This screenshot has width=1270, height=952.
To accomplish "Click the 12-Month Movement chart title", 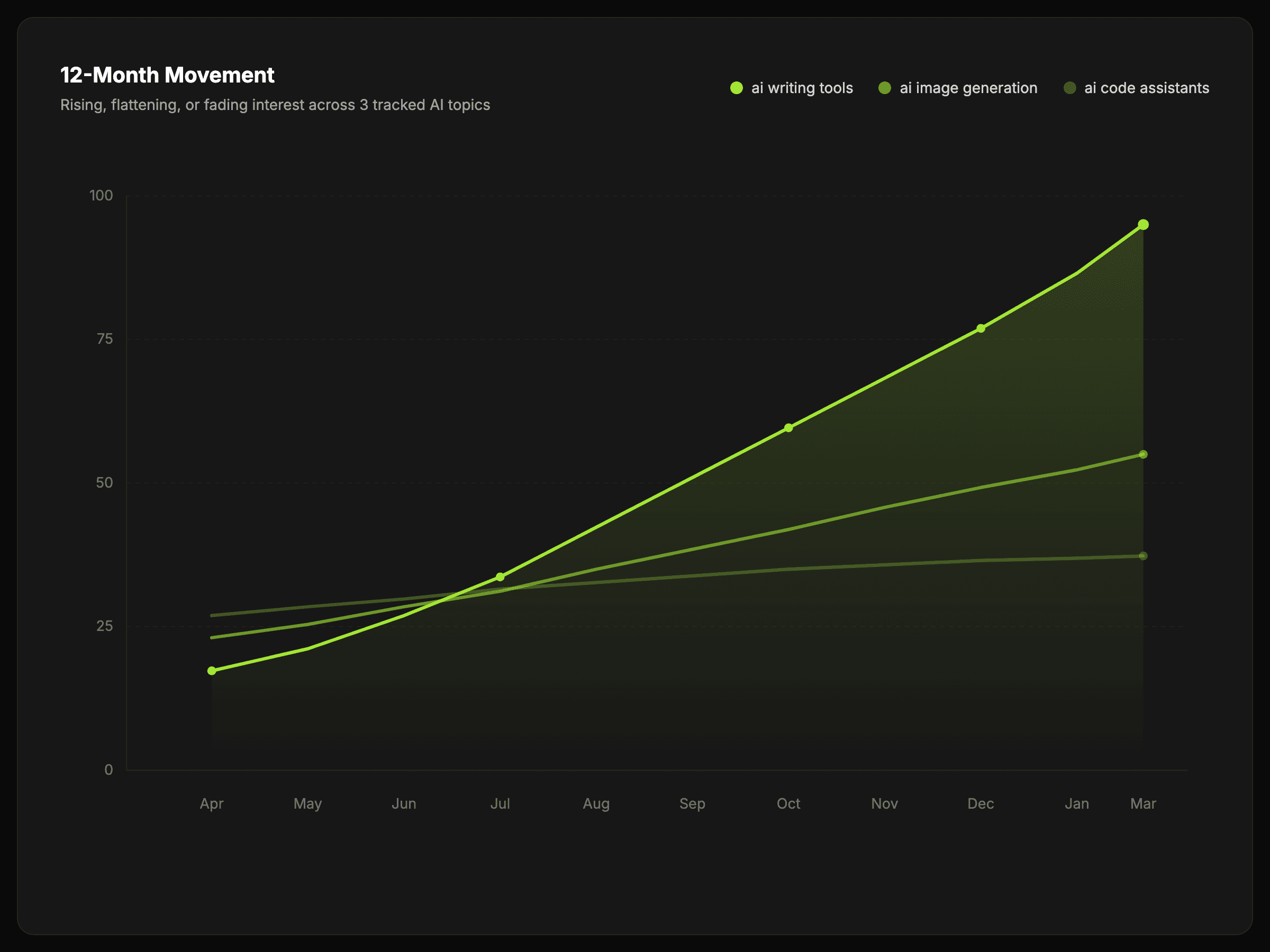I will click(167, 75).
